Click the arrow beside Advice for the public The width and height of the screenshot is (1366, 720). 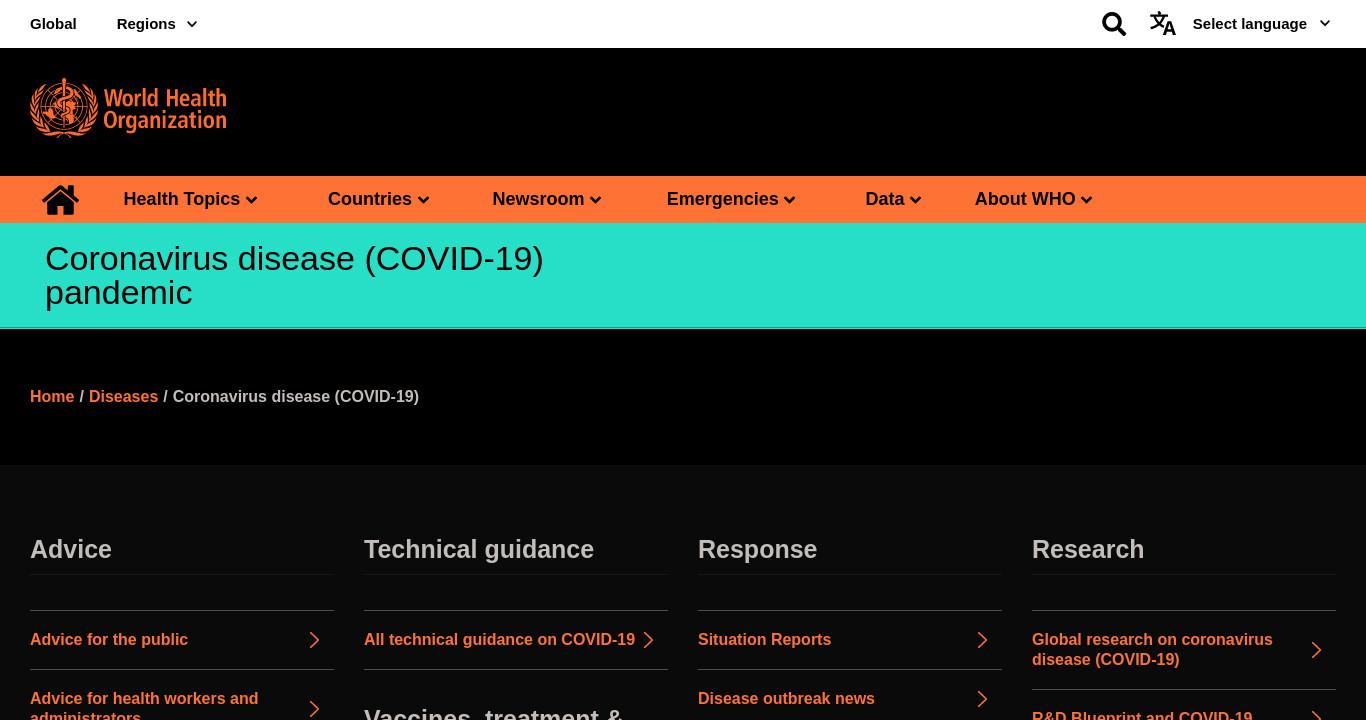point(314,640)
